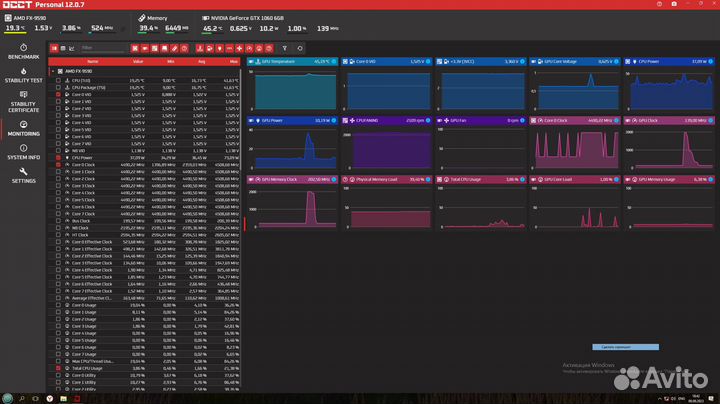Image resolution: width=720 pixels, height=404 pixels.
Task: Click the GPU Memory Usage graph header
Action: point(669,180)
